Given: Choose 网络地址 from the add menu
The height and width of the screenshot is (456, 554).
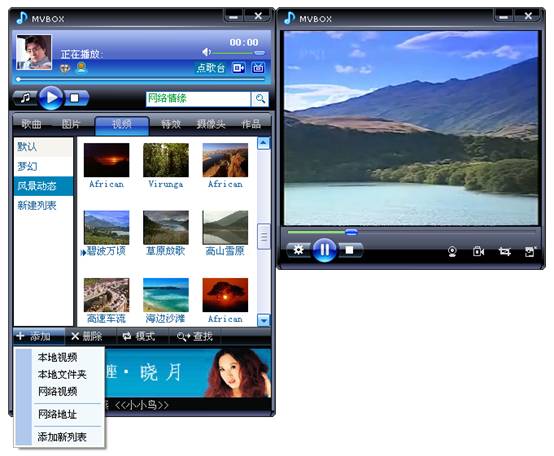Looking at the screenshot, I should point(57,414).
